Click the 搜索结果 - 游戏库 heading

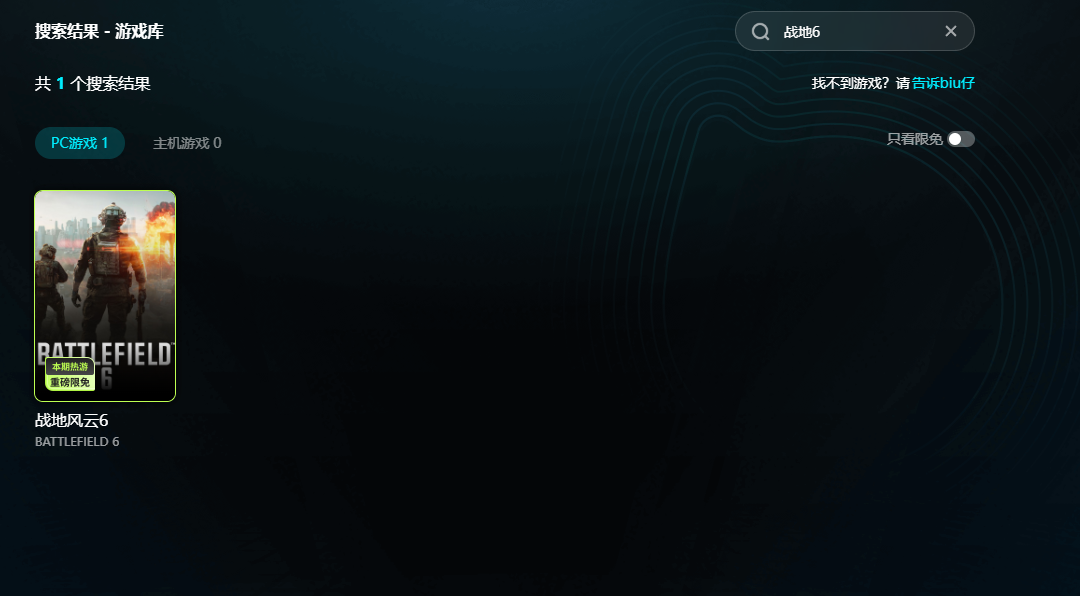(99, 32)
